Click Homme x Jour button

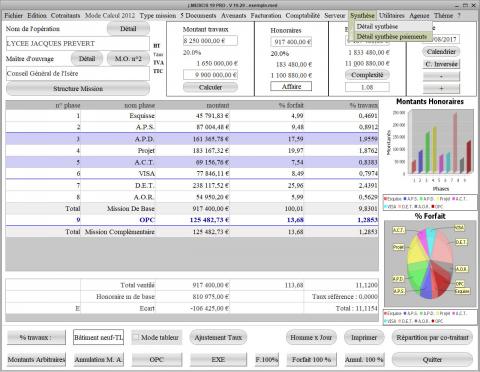point(311,338)
